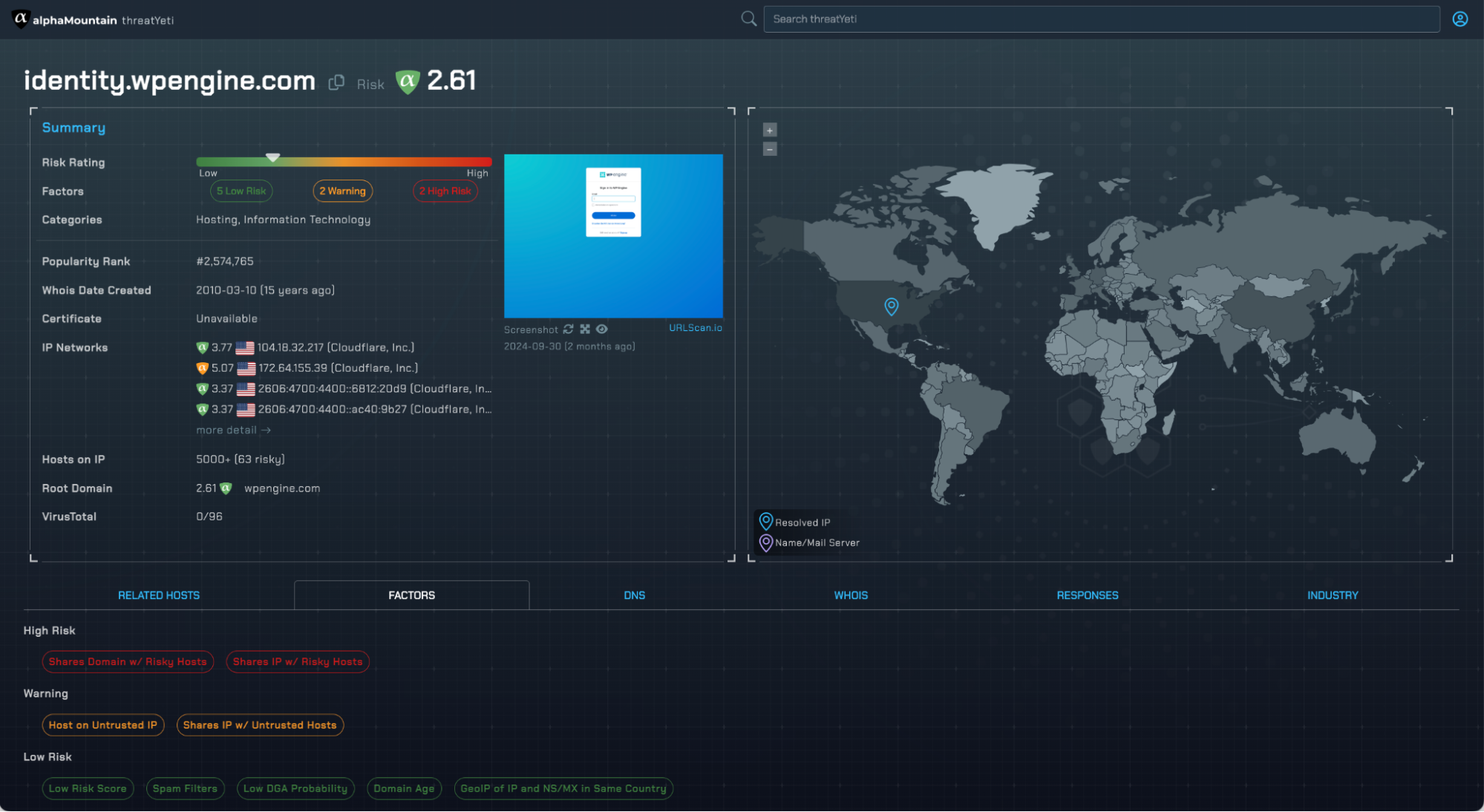
Task: Switch to the Related Hosts tab
Action: pyautogui.click(x=159, y=595)
